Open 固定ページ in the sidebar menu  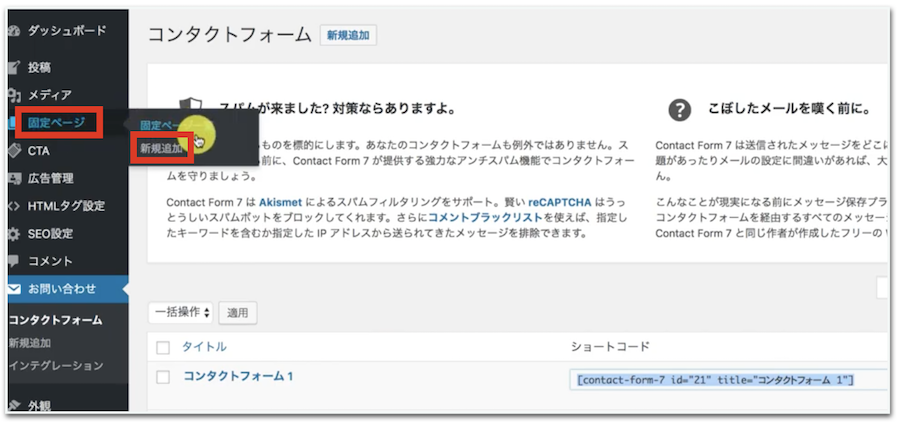tap(56, 123)
